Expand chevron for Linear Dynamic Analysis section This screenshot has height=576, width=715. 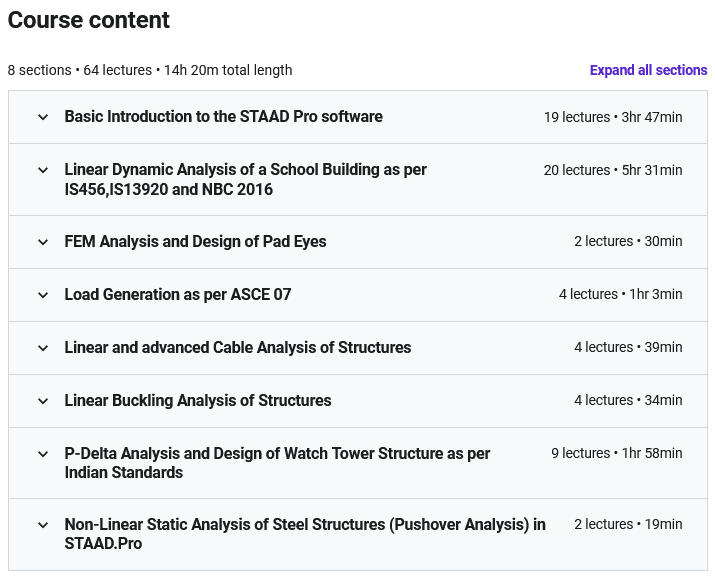point(43,170)
